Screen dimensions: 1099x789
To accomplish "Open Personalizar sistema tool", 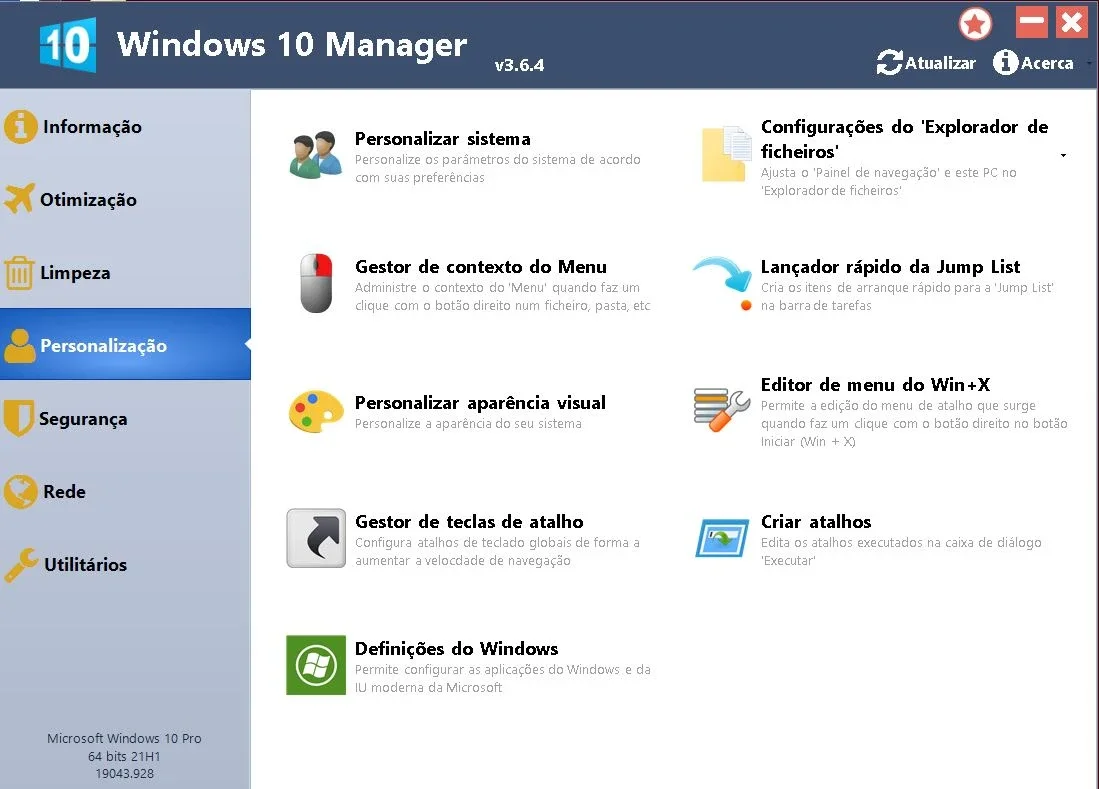I will [x=442, y=139].
